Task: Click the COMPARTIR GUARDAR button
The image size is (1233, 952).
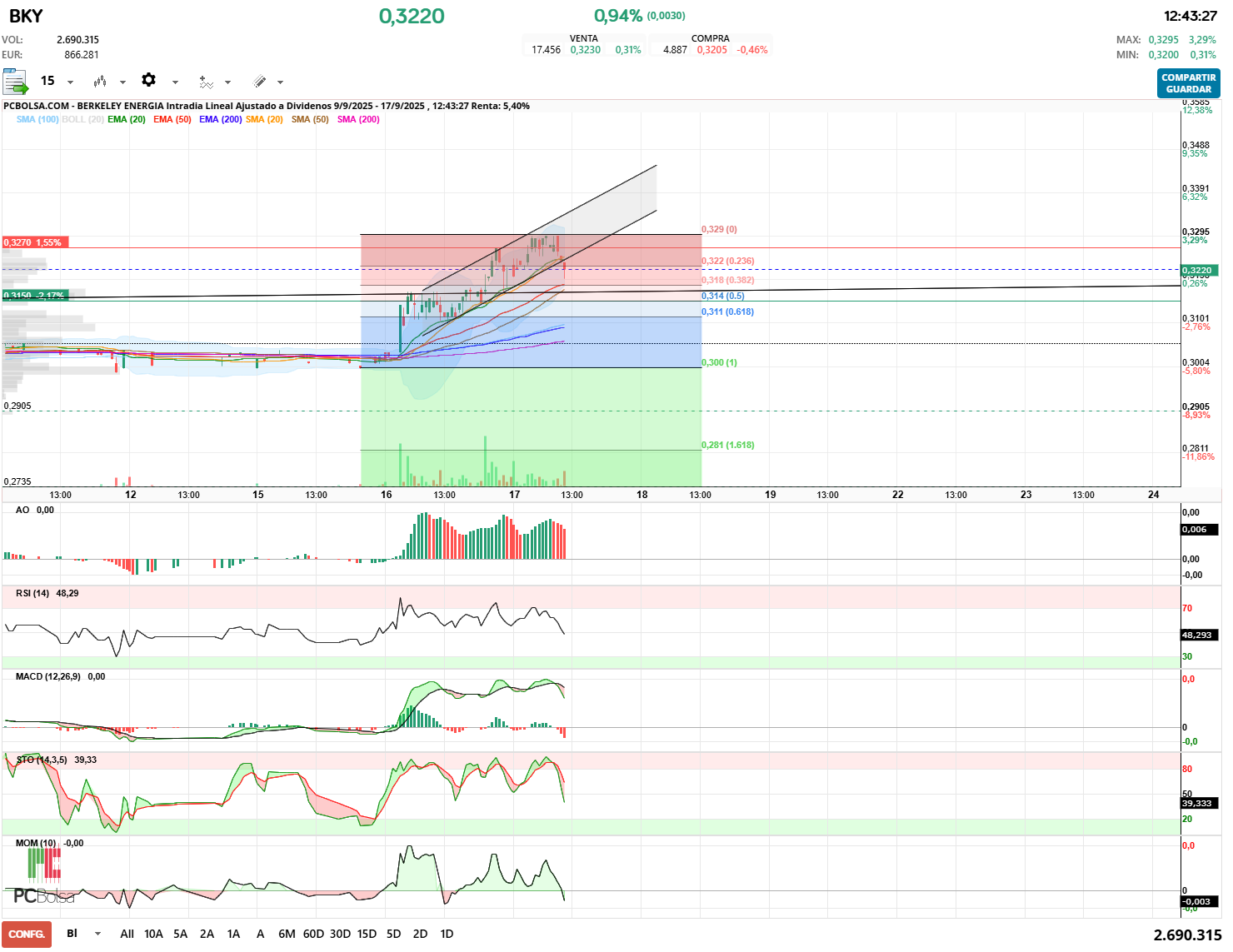Action: 1188,83
